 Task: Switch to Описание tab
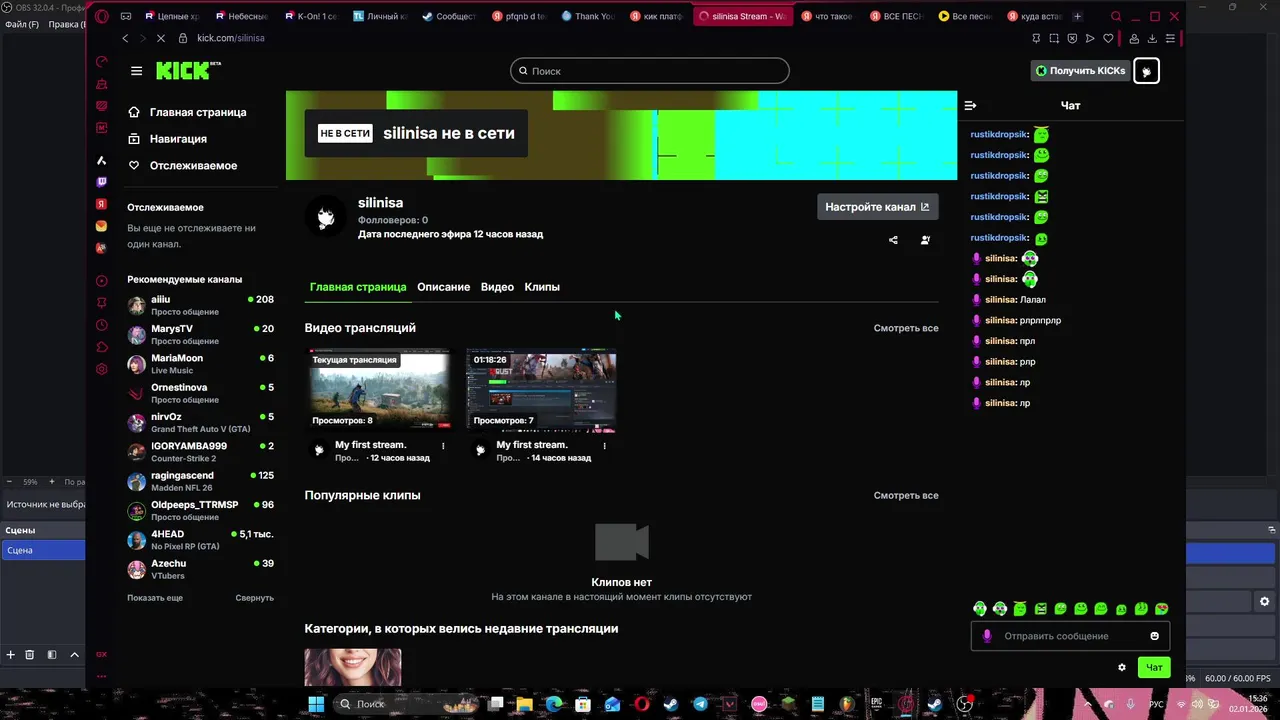click(443, 287)
